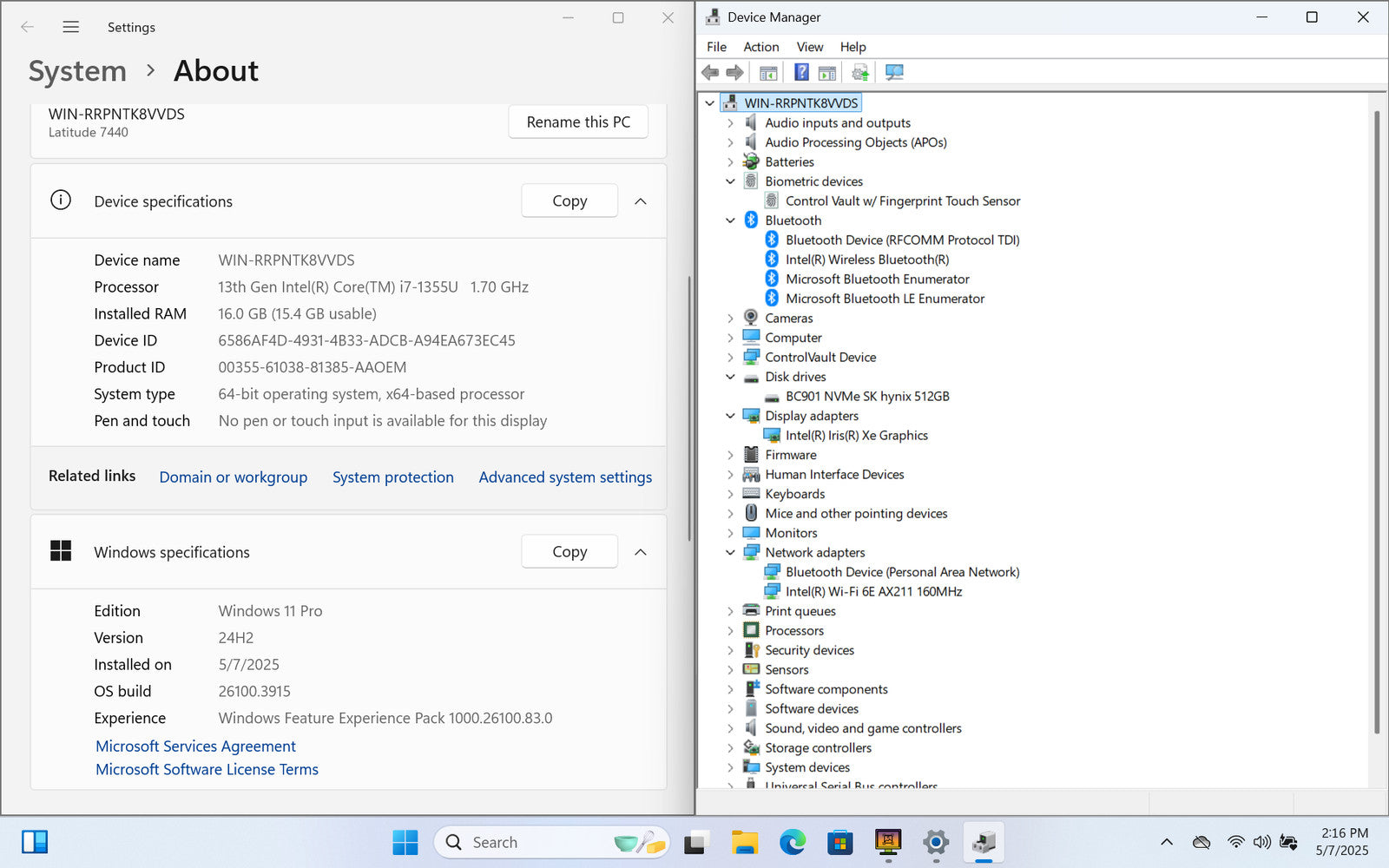This screenshot has height=868, width=1389.
Task: Collapse the Device specifications section
Action: coord(641,201)
